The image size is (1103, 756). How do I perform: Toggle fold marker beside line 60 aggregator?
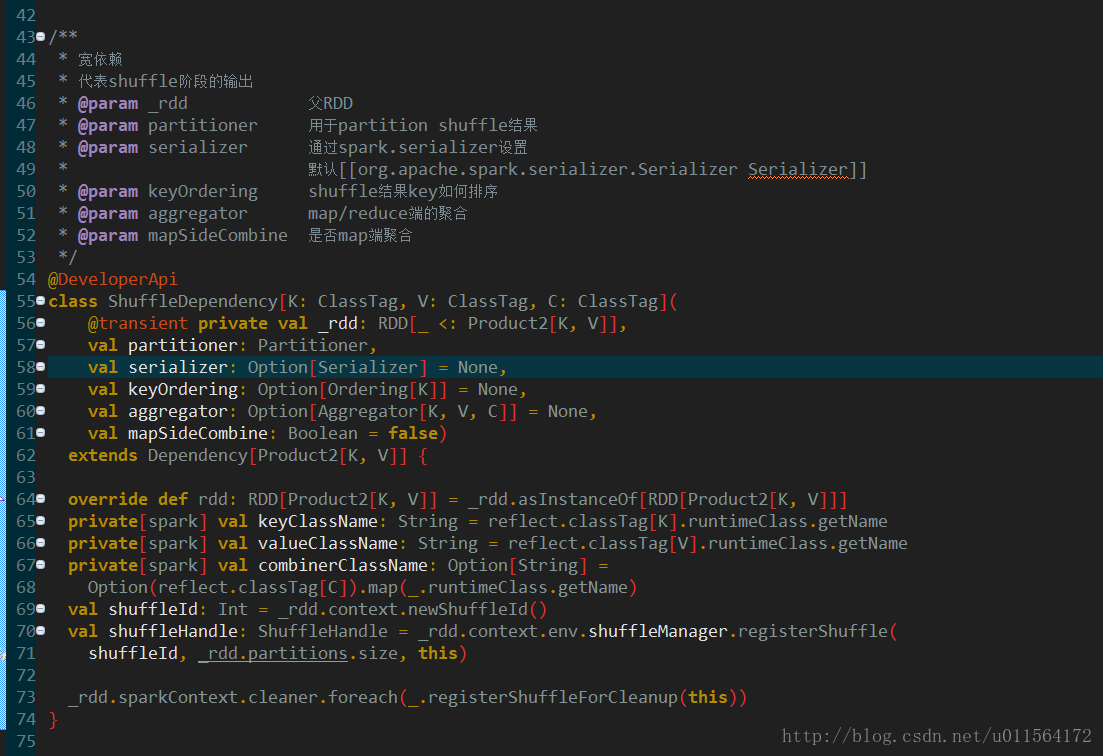(x=41, y=411)
